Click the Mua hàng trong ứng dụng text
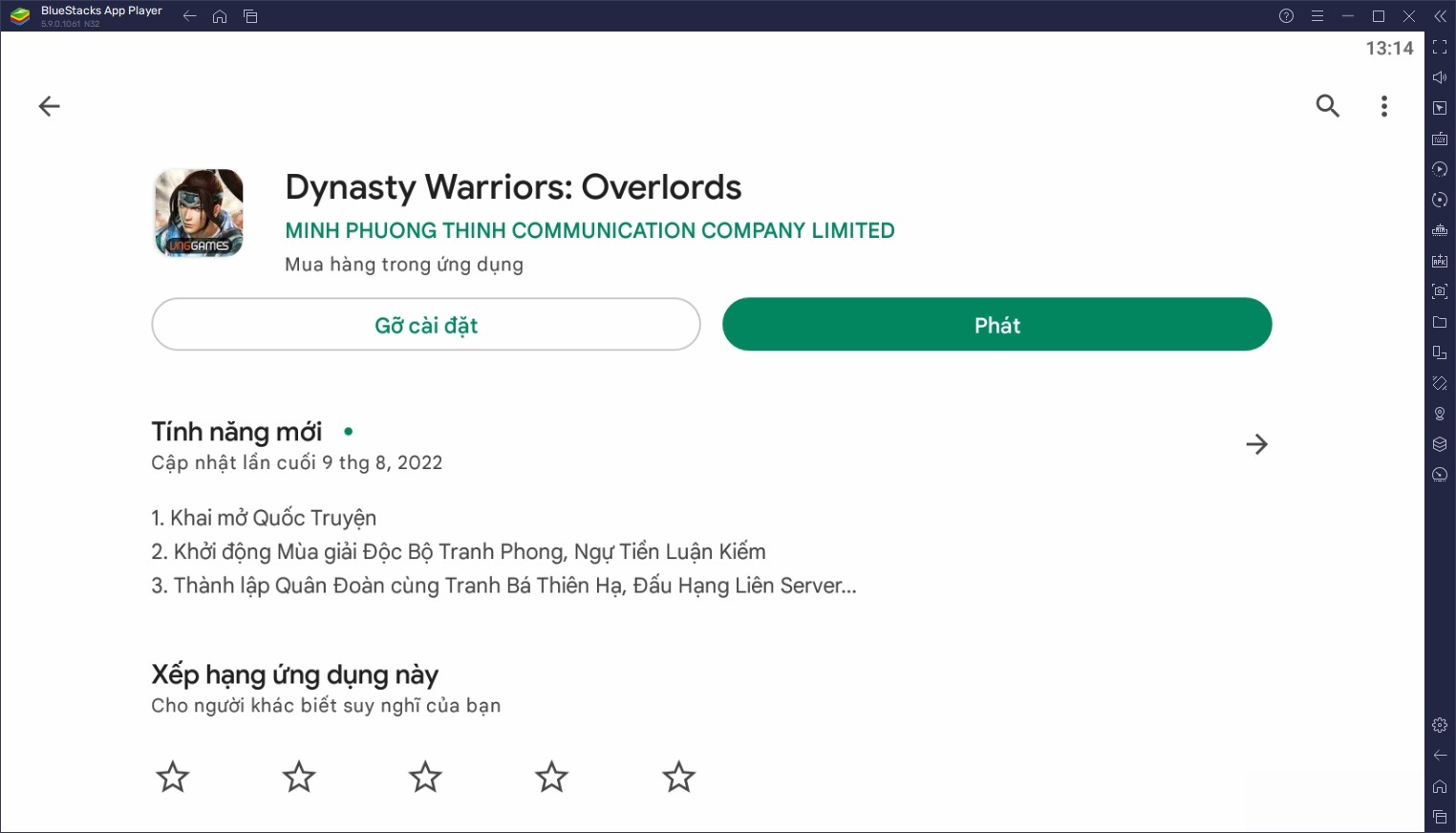1456x833 pixels. (x=404, y=265)
